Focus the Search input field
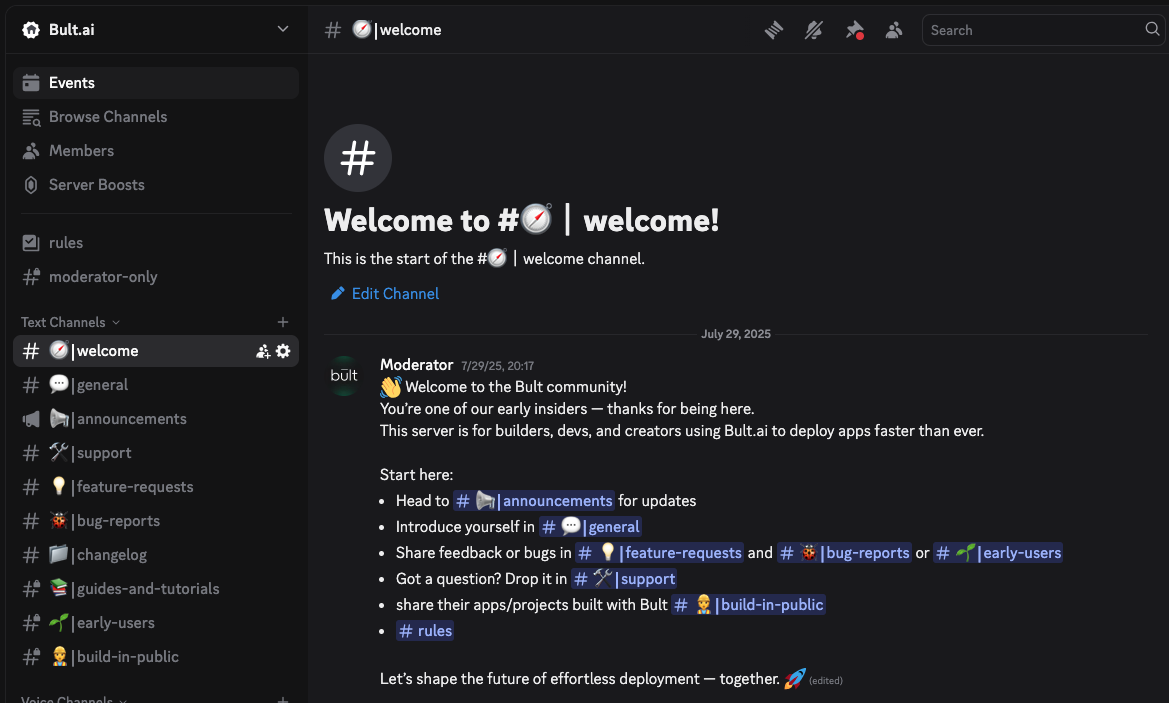1169x703 pixels. pyautogui.click(x=1043, y=30)
